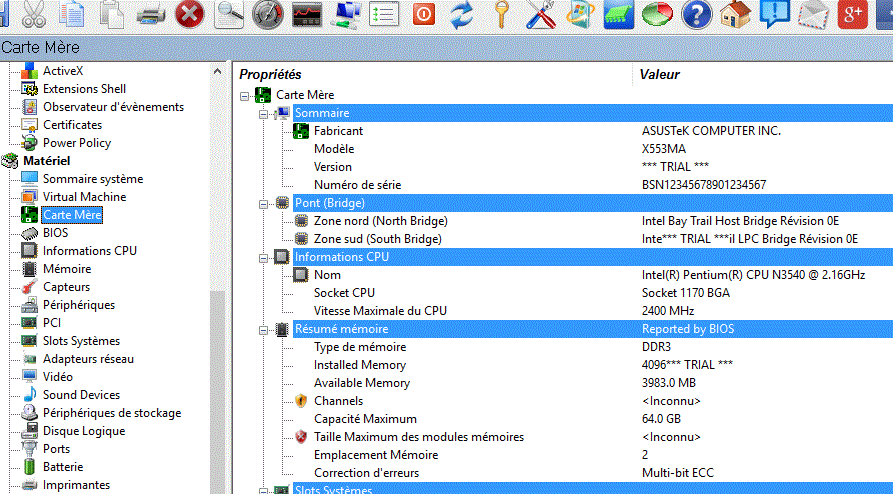893x494 pixels.
Task: Select the Socket 1170 BGA value
Action: coord(686,293)
